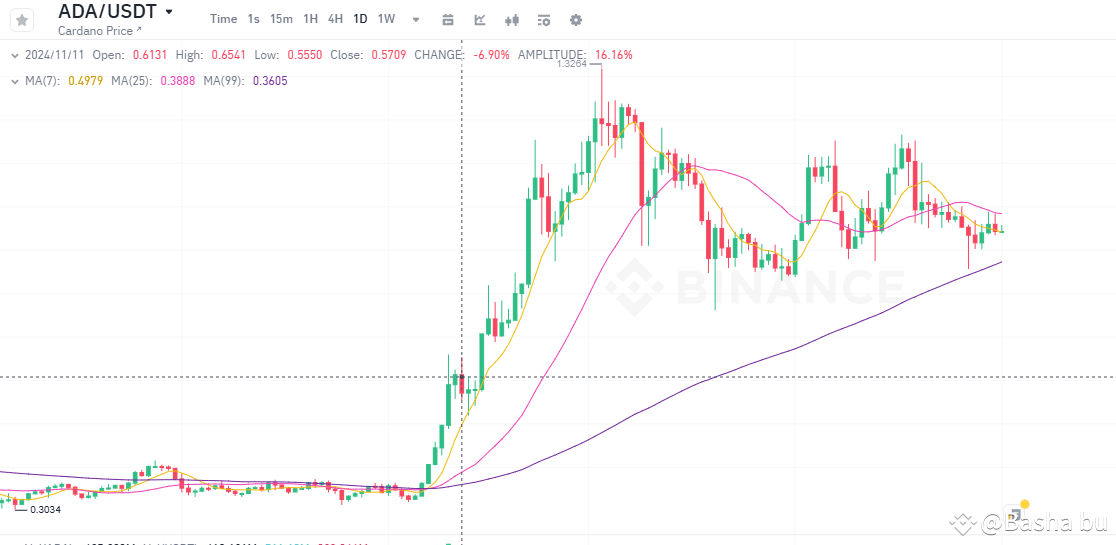Toggle the favorite star for ADA/USDT
The height and width of the screenshot is (545, 1116).
22,20
